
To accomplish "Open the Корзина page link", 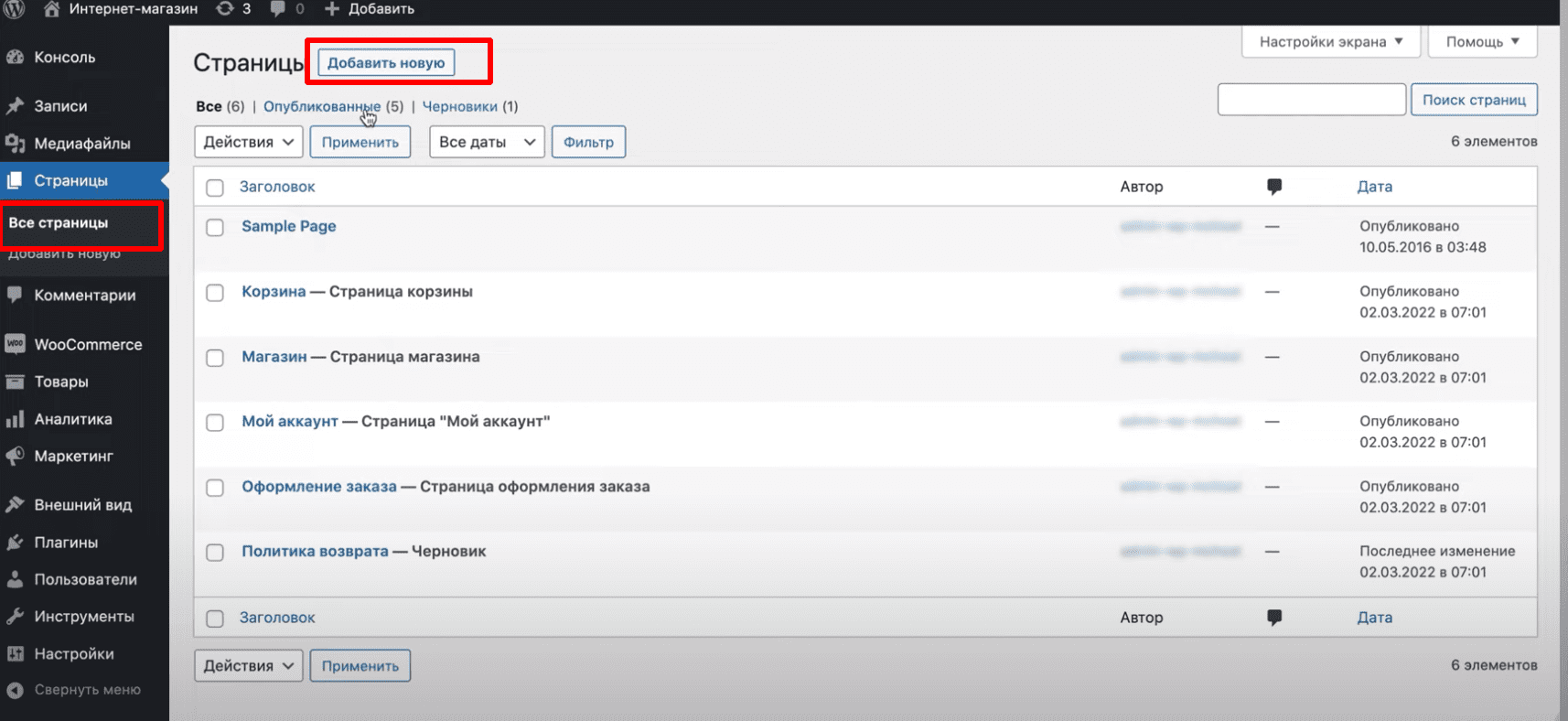I will [x=274, y=291].
